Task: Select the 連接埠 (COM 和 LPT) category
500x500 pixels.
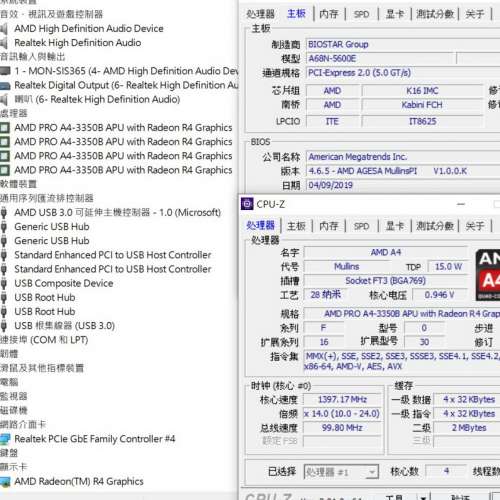Action: click(x=44, y=340)
